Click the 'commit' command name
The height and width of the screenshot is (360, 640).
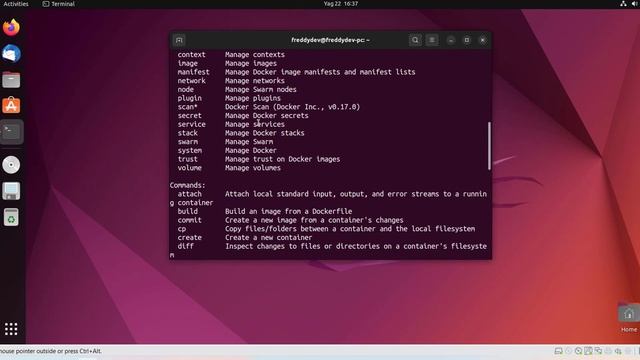tap(189, 220)
